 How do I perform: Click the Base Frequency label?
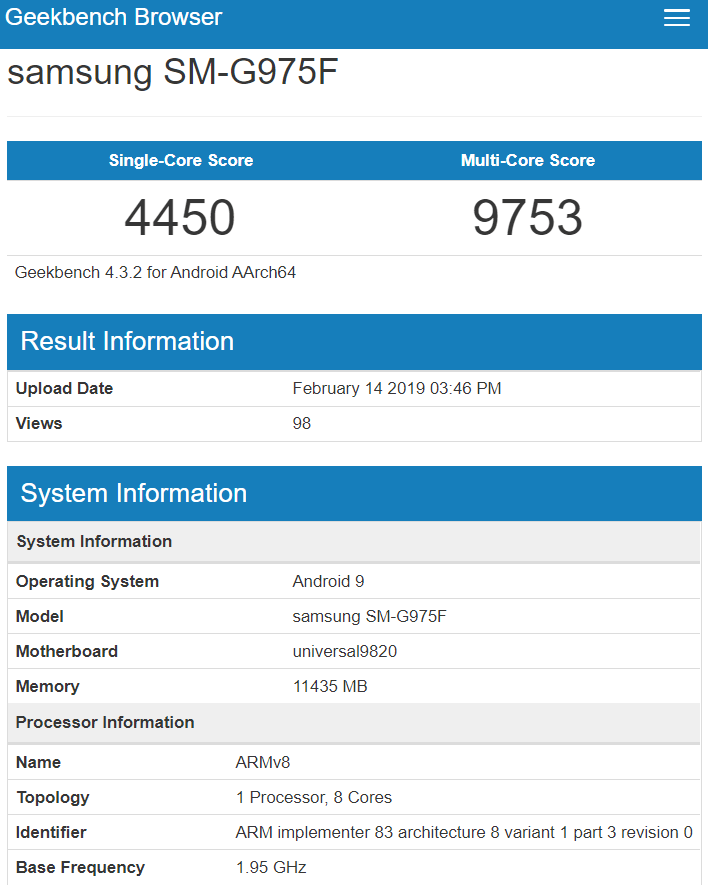[x=81, y=868]
